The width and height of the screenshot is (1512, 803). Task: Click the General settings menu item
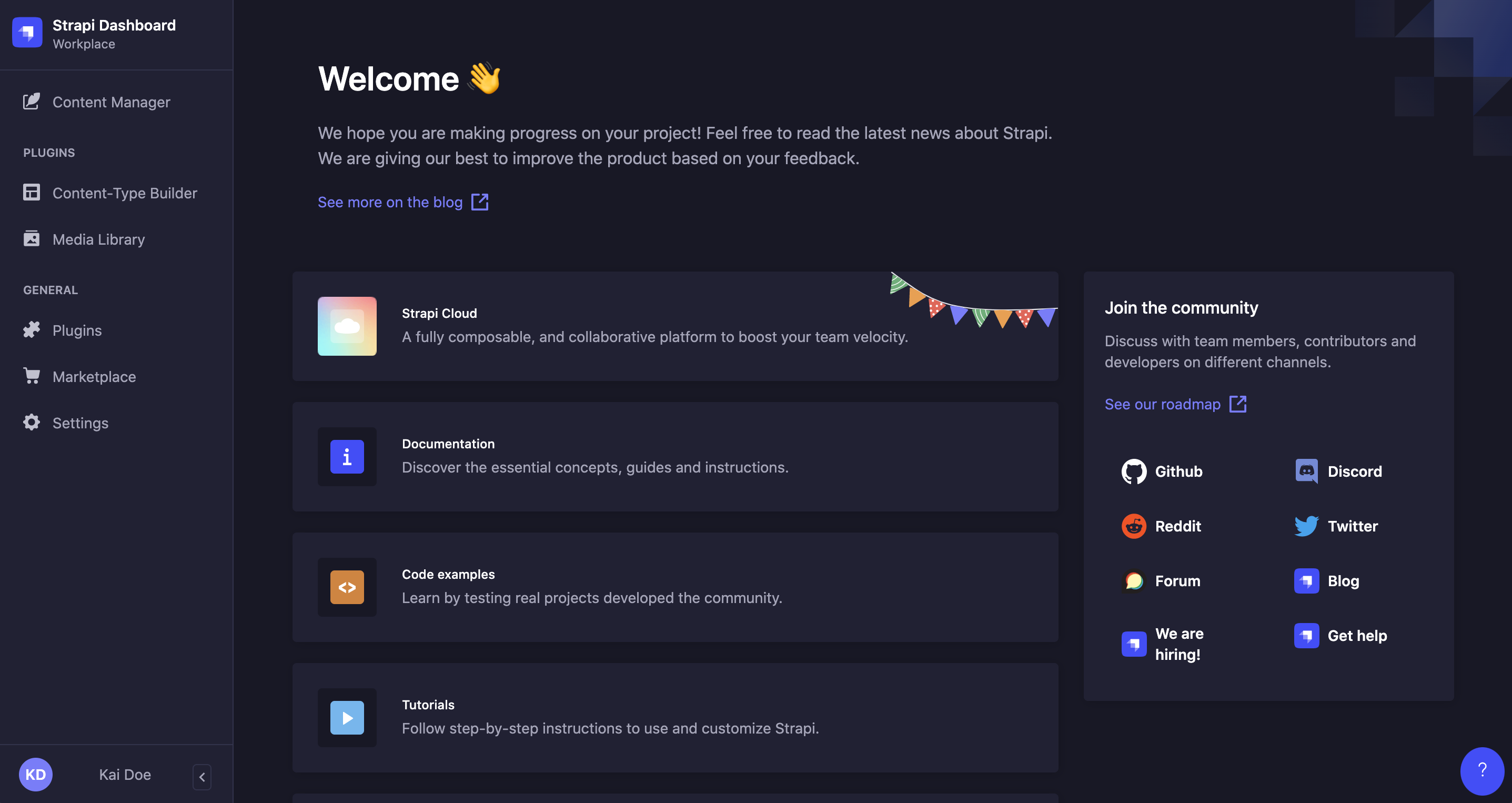[80, 421]
